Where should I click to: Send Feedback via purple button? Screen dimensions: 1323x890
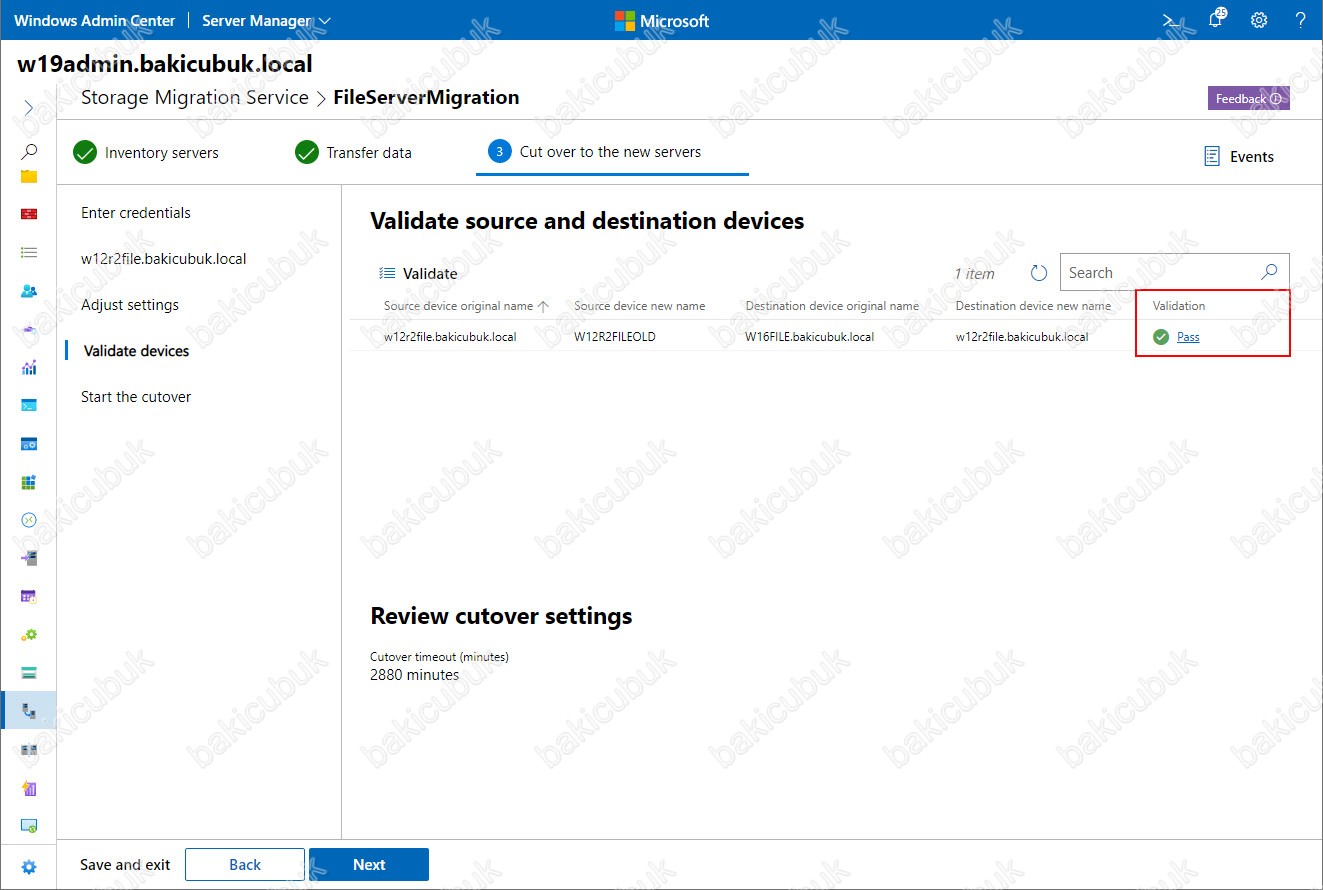tap(1248, 98)
